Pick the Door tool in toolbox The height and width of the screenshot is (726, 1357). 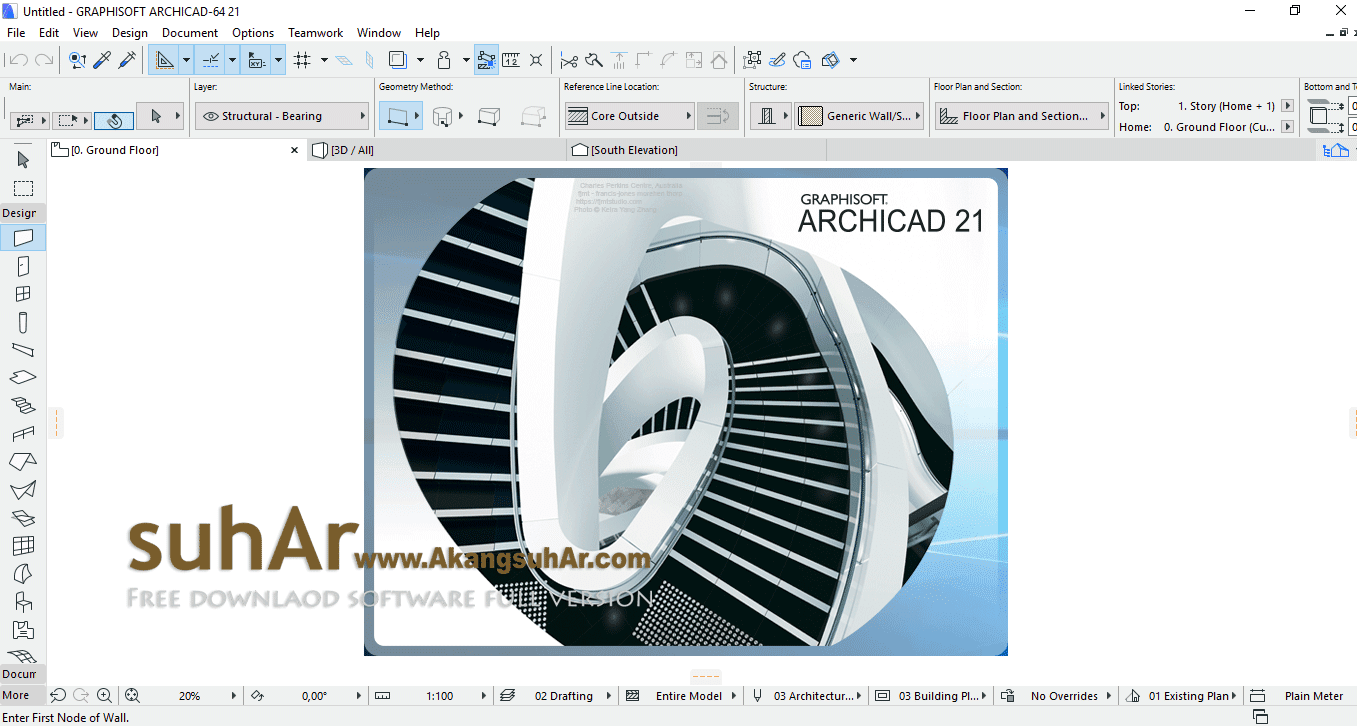pyautogui.click(x=23, y=266)
